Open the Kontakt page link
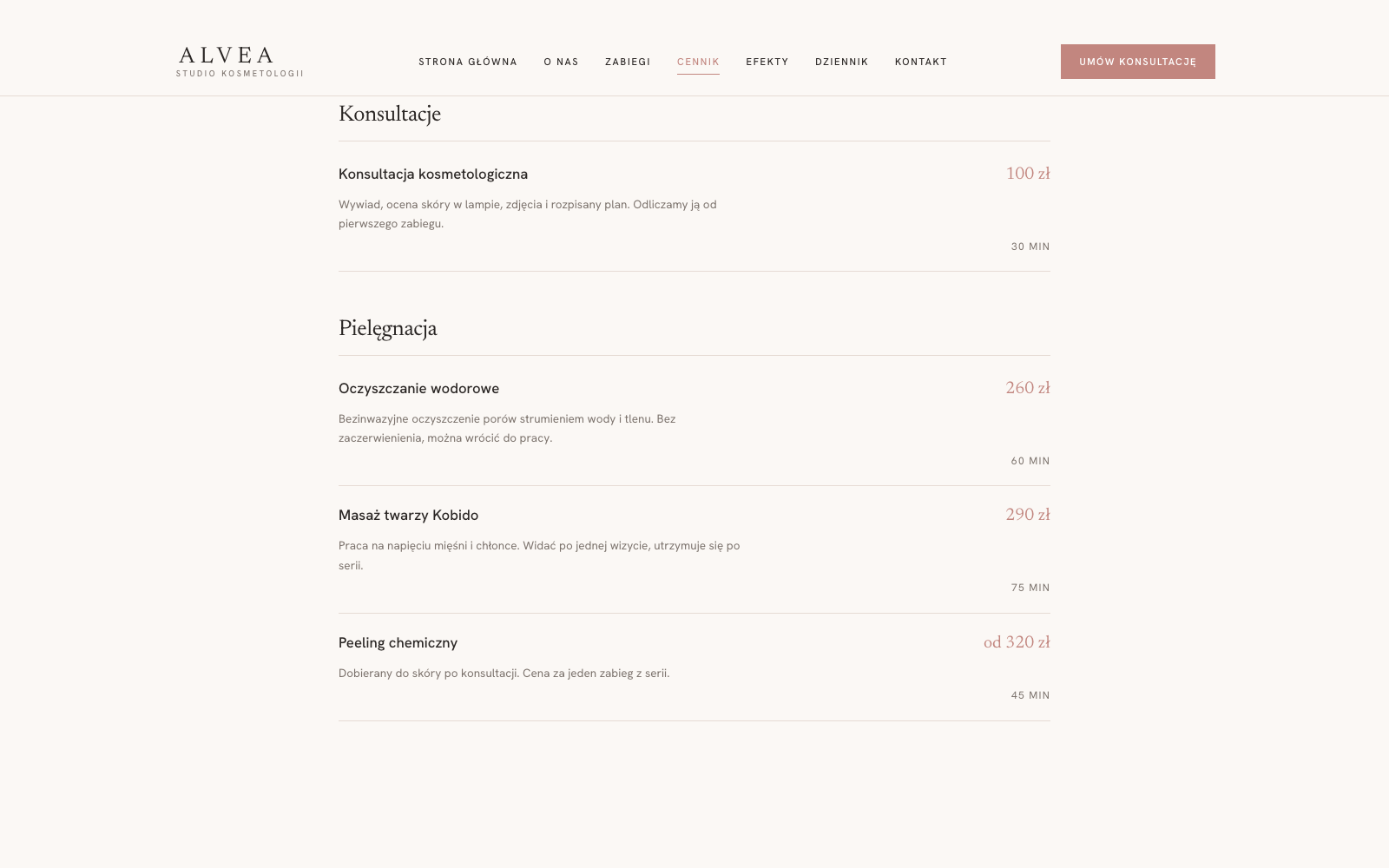The width and height of the screenshot is (1389, 868). [x=921, y=62]
